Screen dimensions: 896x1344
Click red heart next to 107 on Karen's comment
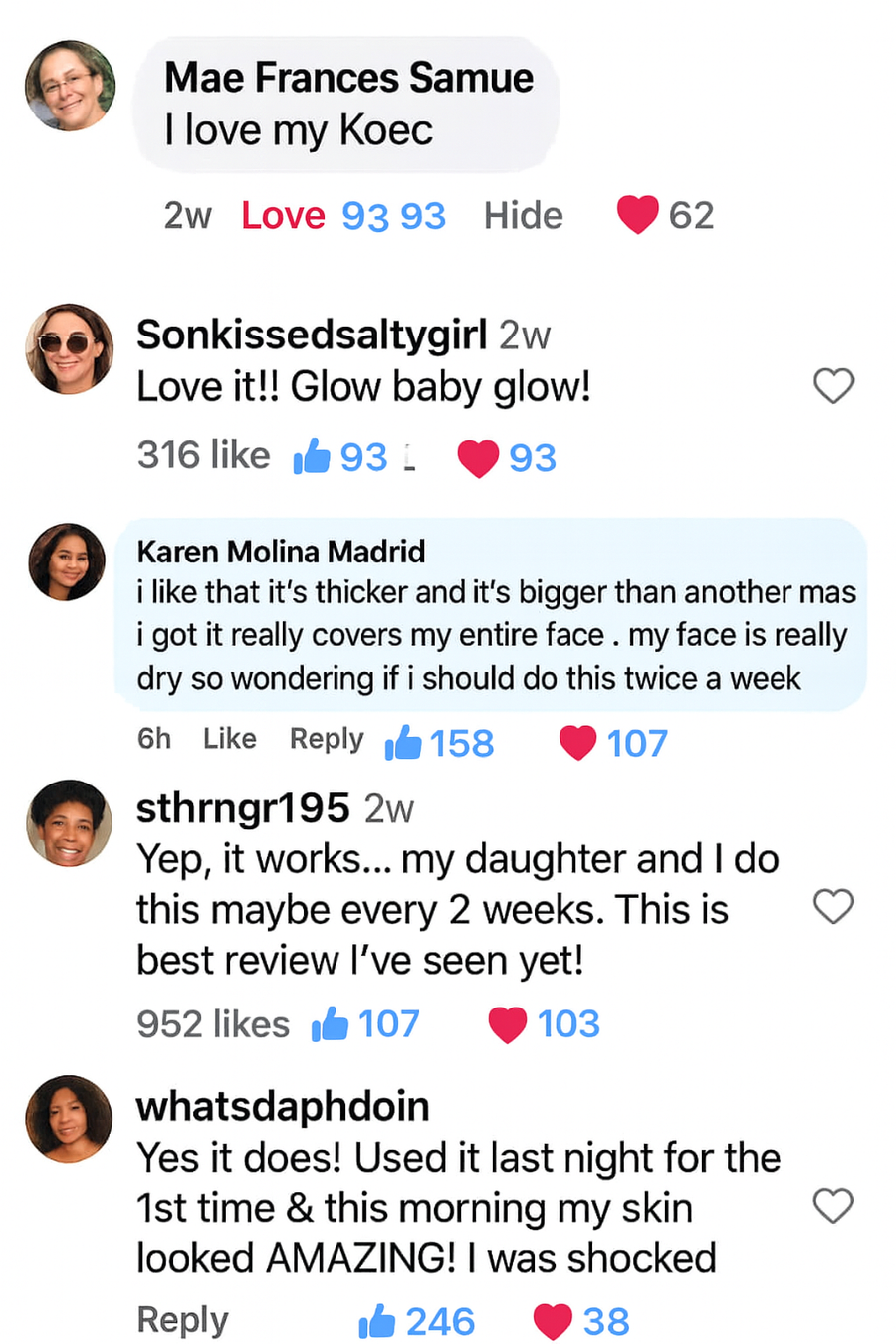coord(577,743)
